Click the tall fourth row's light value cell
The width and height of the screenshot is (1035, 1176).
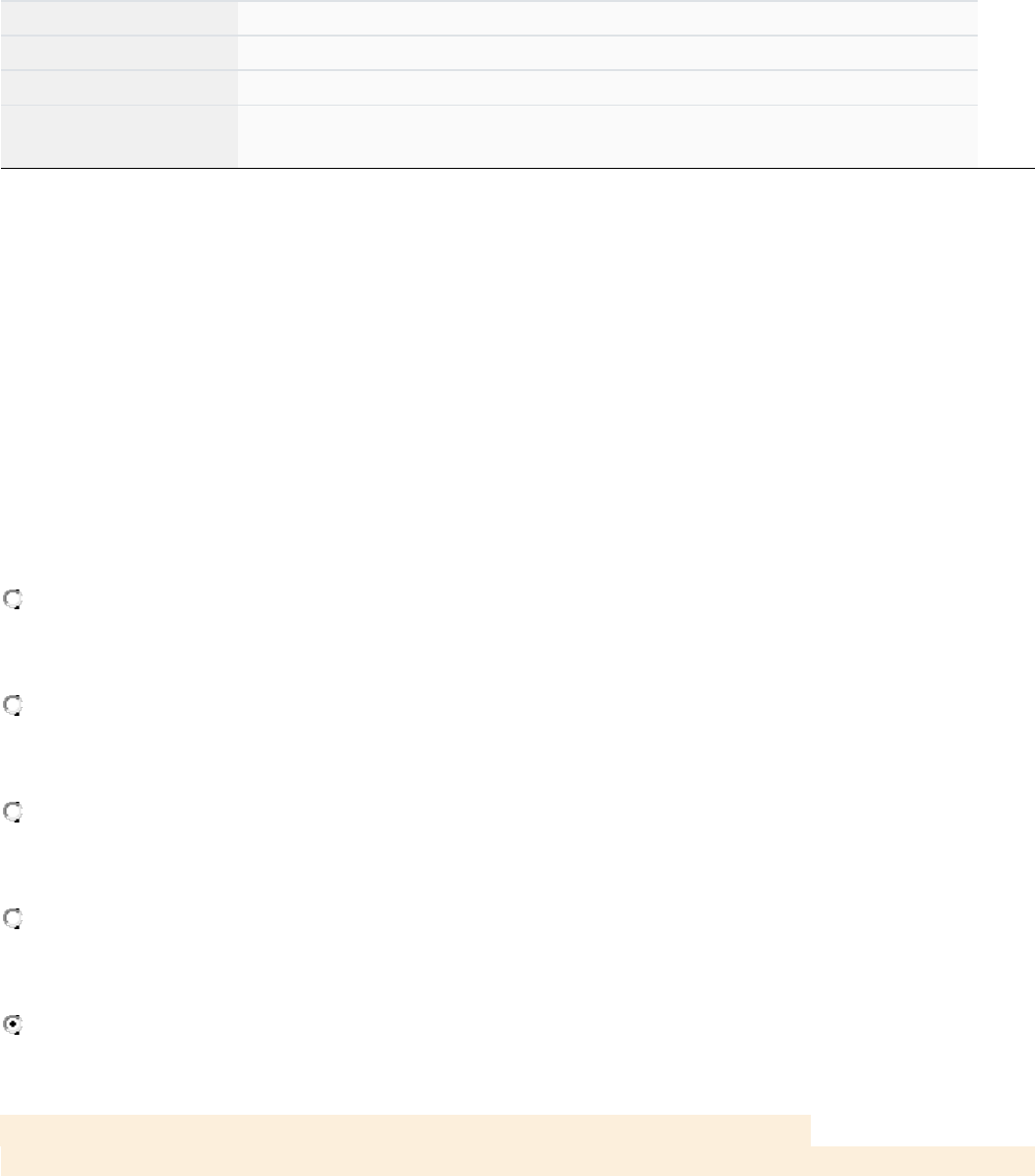click(607, 135)
